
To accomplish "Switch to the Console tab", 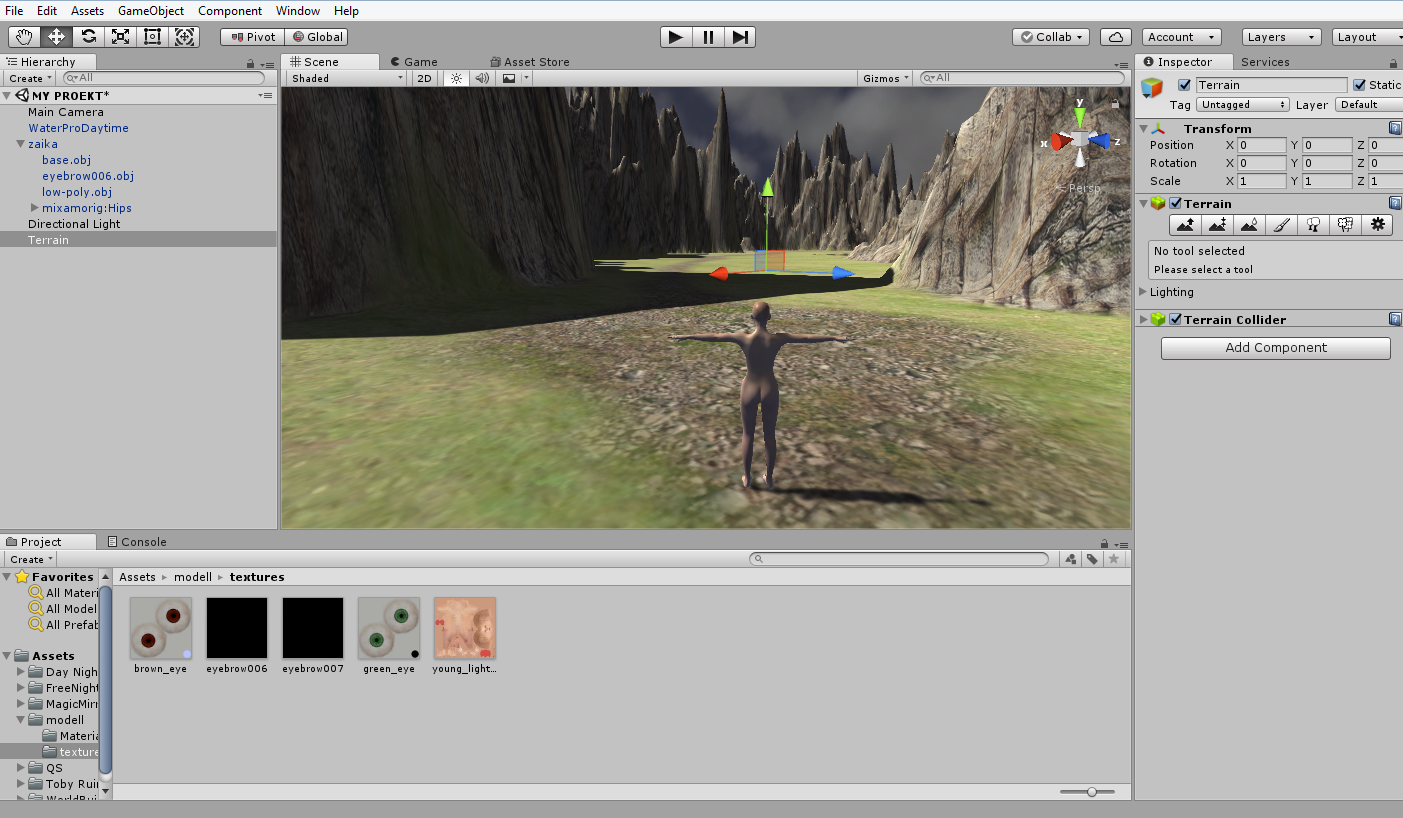I will 137,542.
